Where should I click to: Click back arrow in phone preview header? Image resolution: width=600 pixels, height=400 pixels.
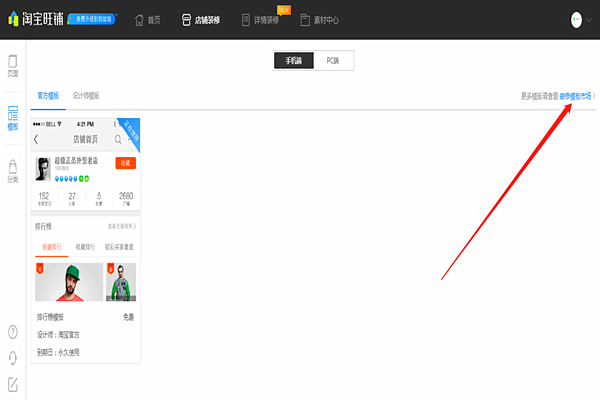click(x=37, y=139)
